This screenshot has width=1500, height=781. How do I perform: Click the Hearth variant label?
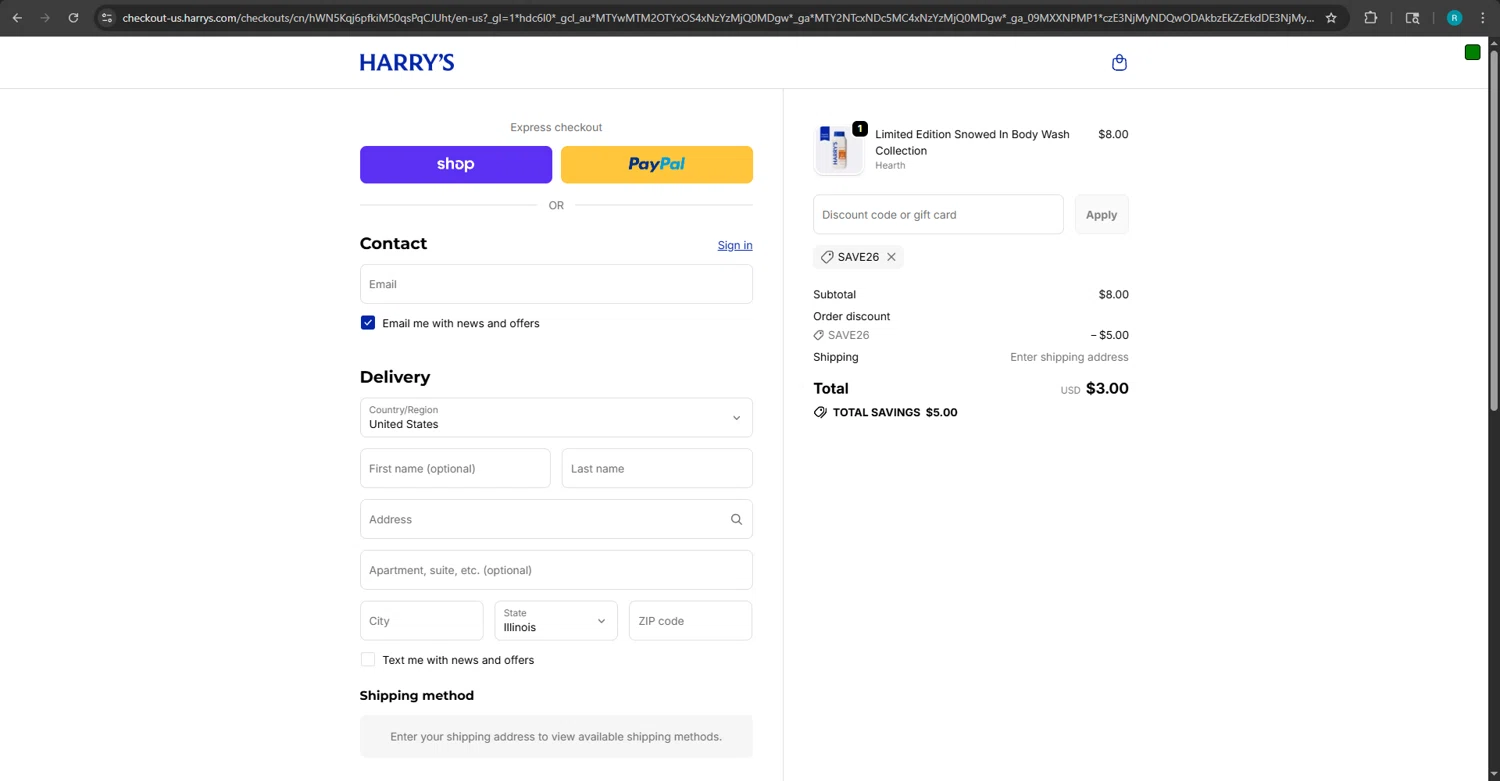click(x=890, y=165)
